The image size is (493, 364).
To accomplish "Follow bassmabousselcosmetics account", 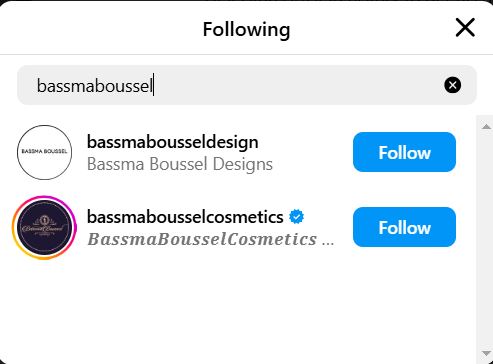I will [x=404, y=227].
